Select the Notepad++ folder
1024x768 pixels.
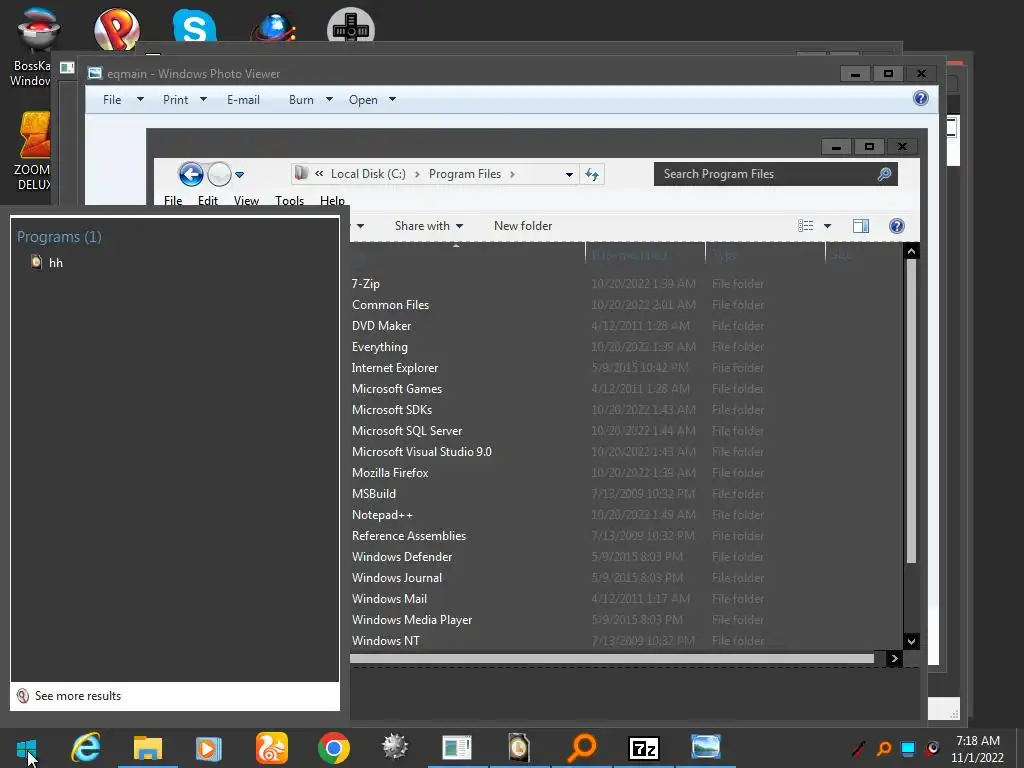[x=382, y=515]
